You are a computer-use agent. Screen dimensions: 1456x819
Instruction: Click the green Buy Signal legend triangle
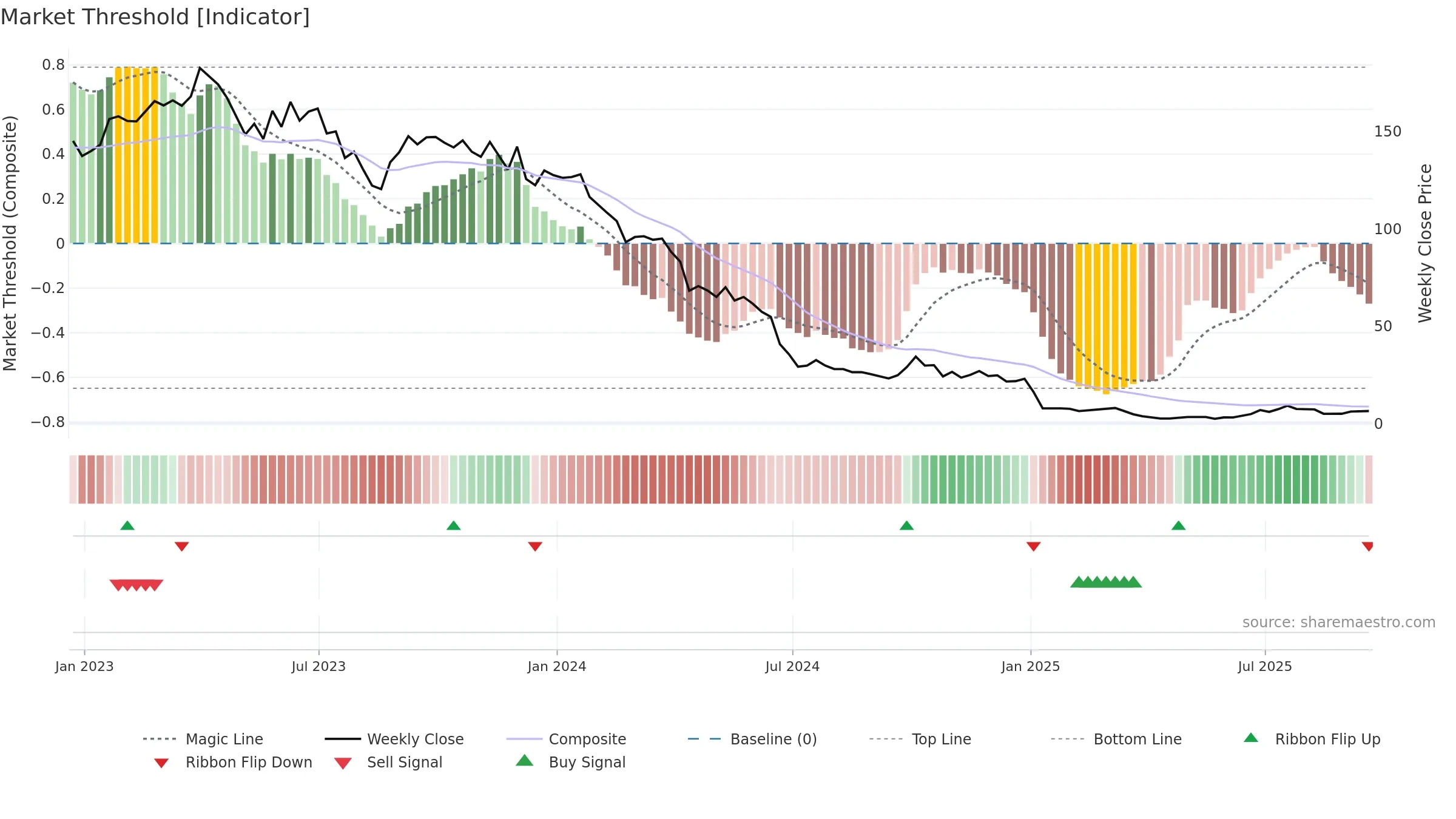(525, 760)
